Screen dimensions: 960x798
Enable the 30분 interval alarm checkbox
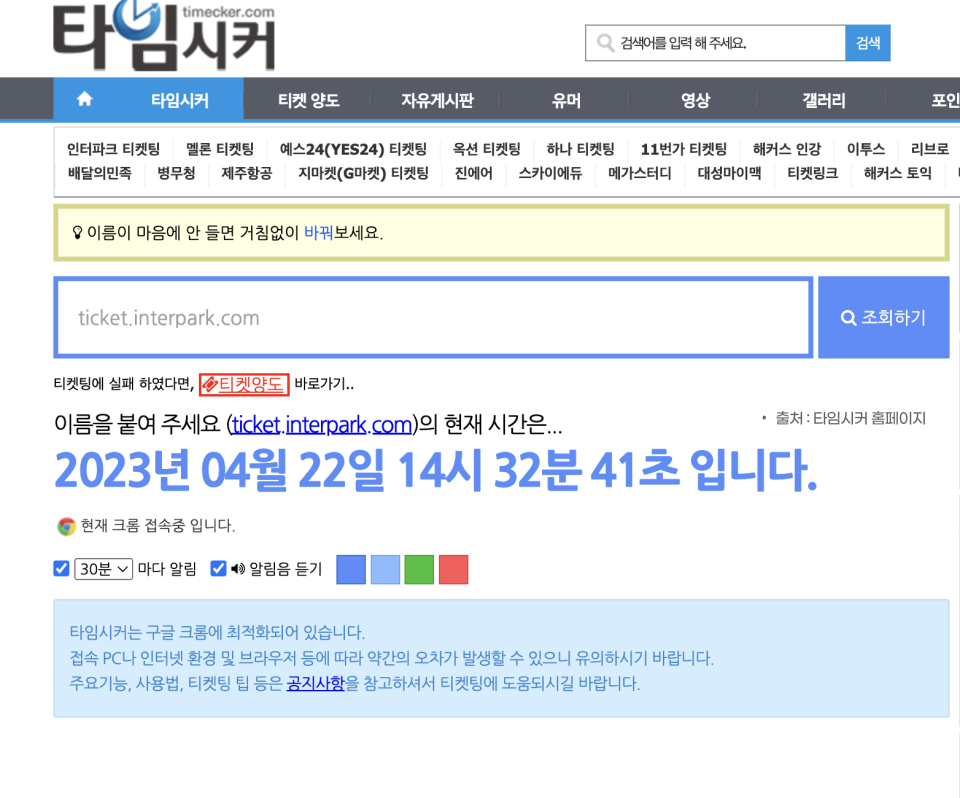point(61,568)
